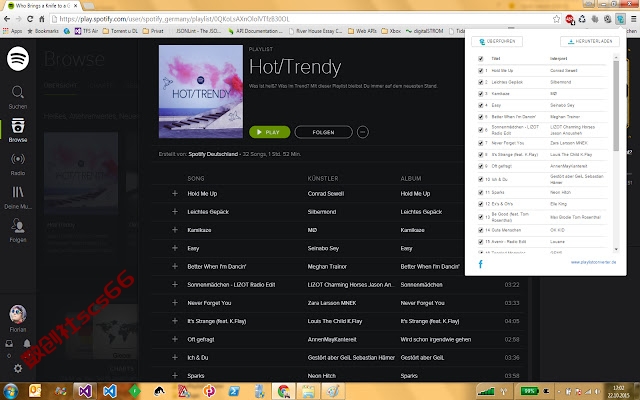Click the extension popup vertical scrollbar thumb
This screenshot has height=400, width=640.
pyautogui.click(x=616, y=106)
